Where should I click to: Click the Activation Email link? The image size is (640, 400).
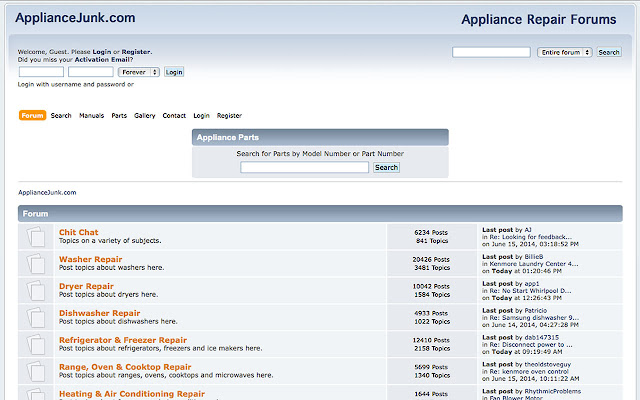pyautogui.click(x=102, y=60)
